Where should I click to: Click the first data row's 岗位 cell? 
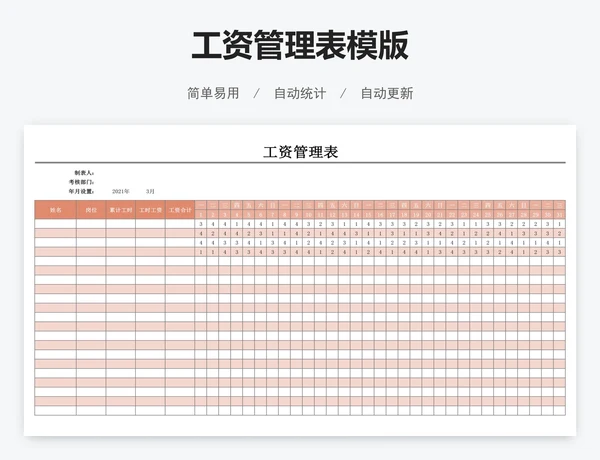pyautogui.click(x=91, y=224)
